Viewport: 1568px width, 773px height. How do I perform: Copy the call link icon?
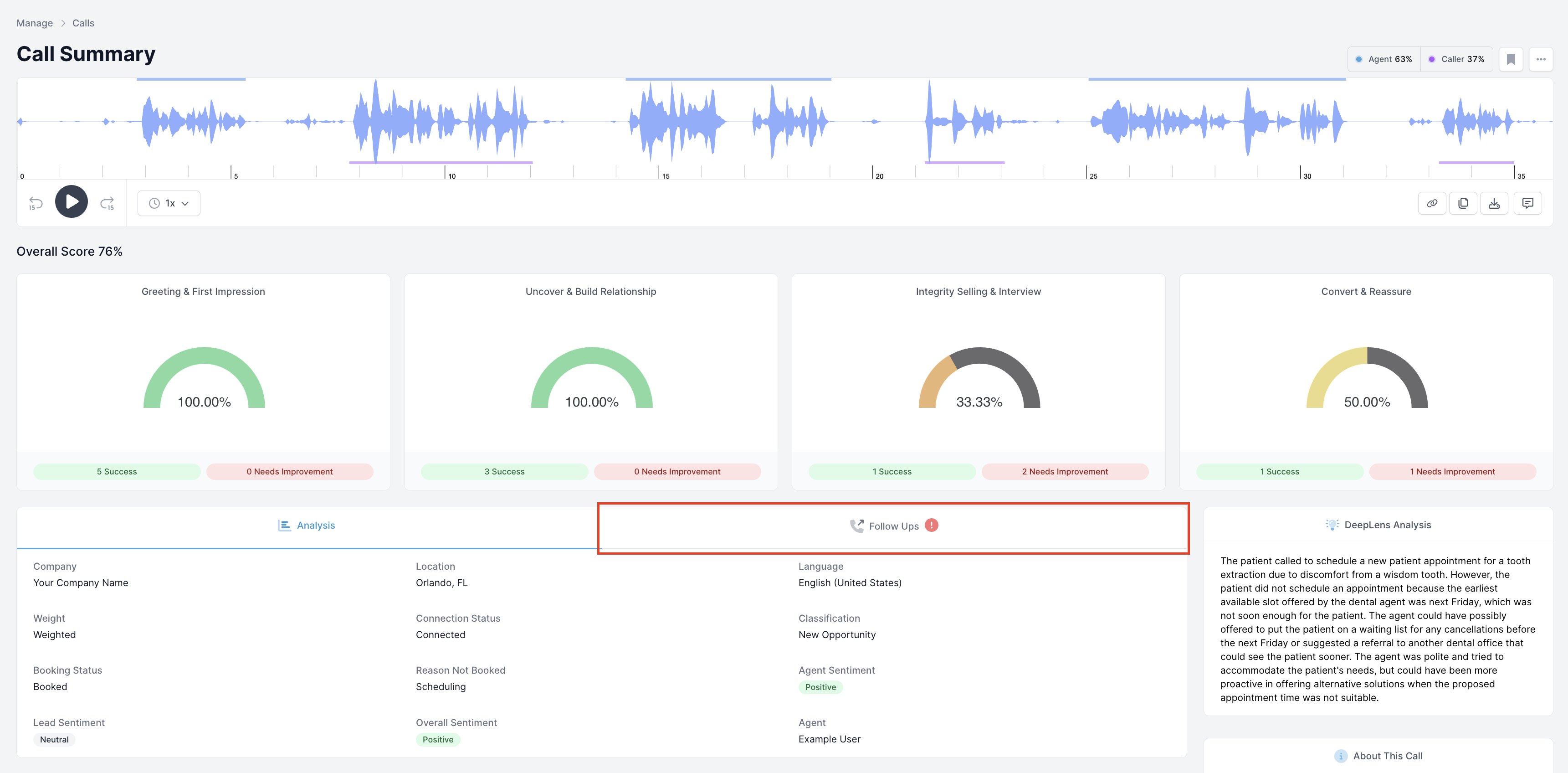[x=1432, y=203]
